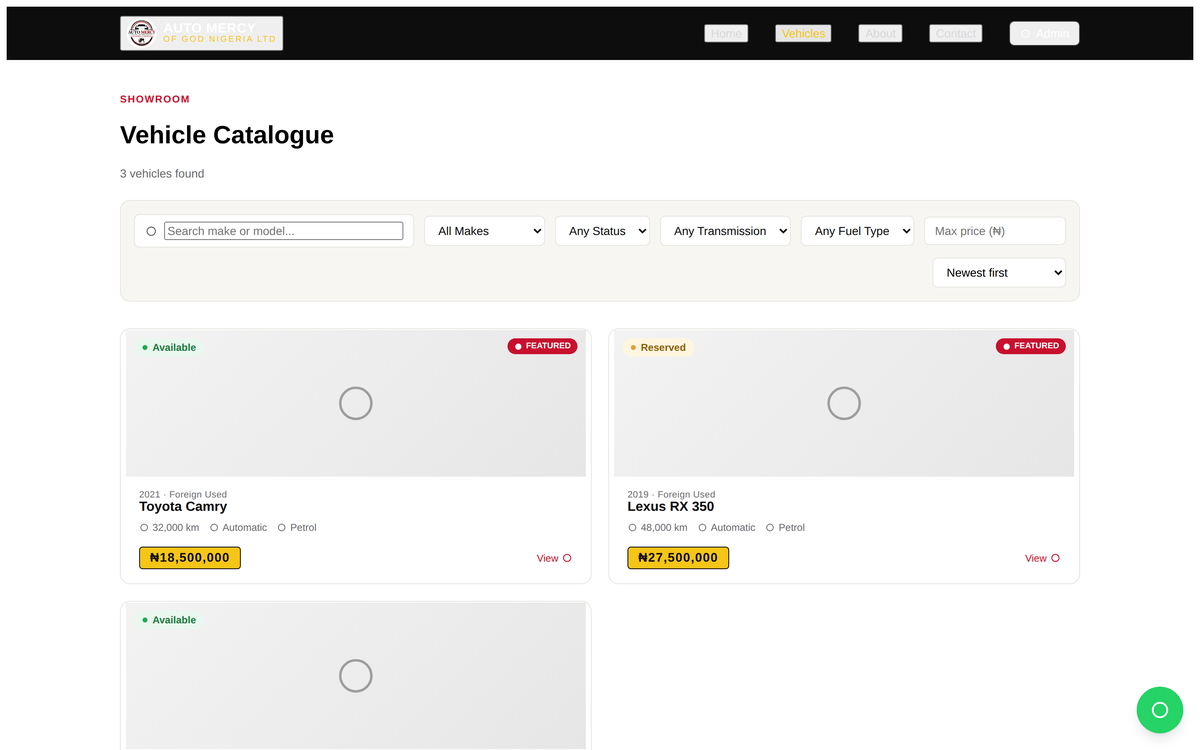The height and width of the screenshot is (750, 1200).
Task: Click the 32,000 km mileage icon
Action: coord(144,527)
